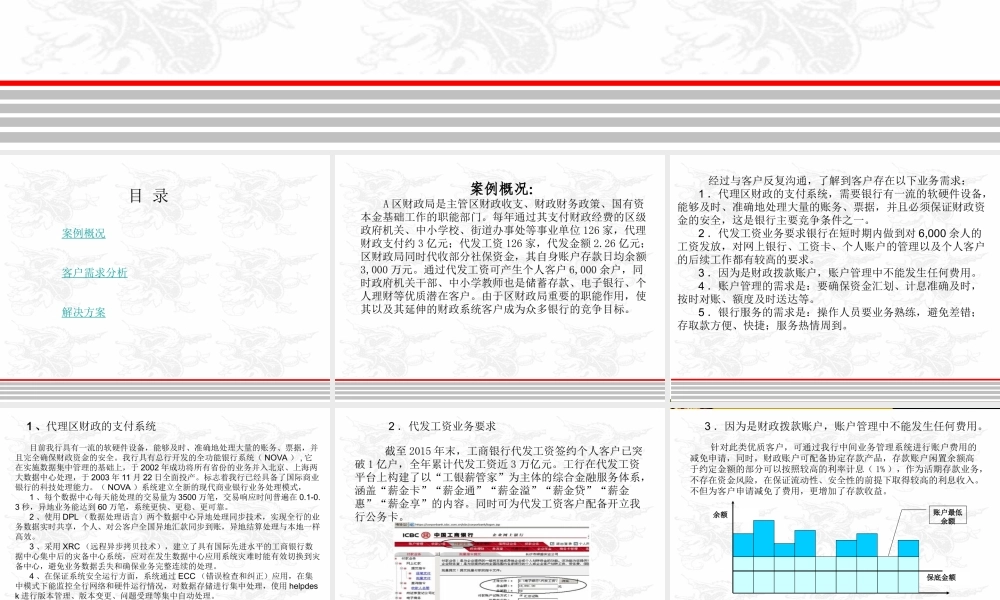The image size is (1000, 600).
Task: Click the paragraph beginning 针对此类优质客户
Action: pyautogui.click(x=835, y=469)
